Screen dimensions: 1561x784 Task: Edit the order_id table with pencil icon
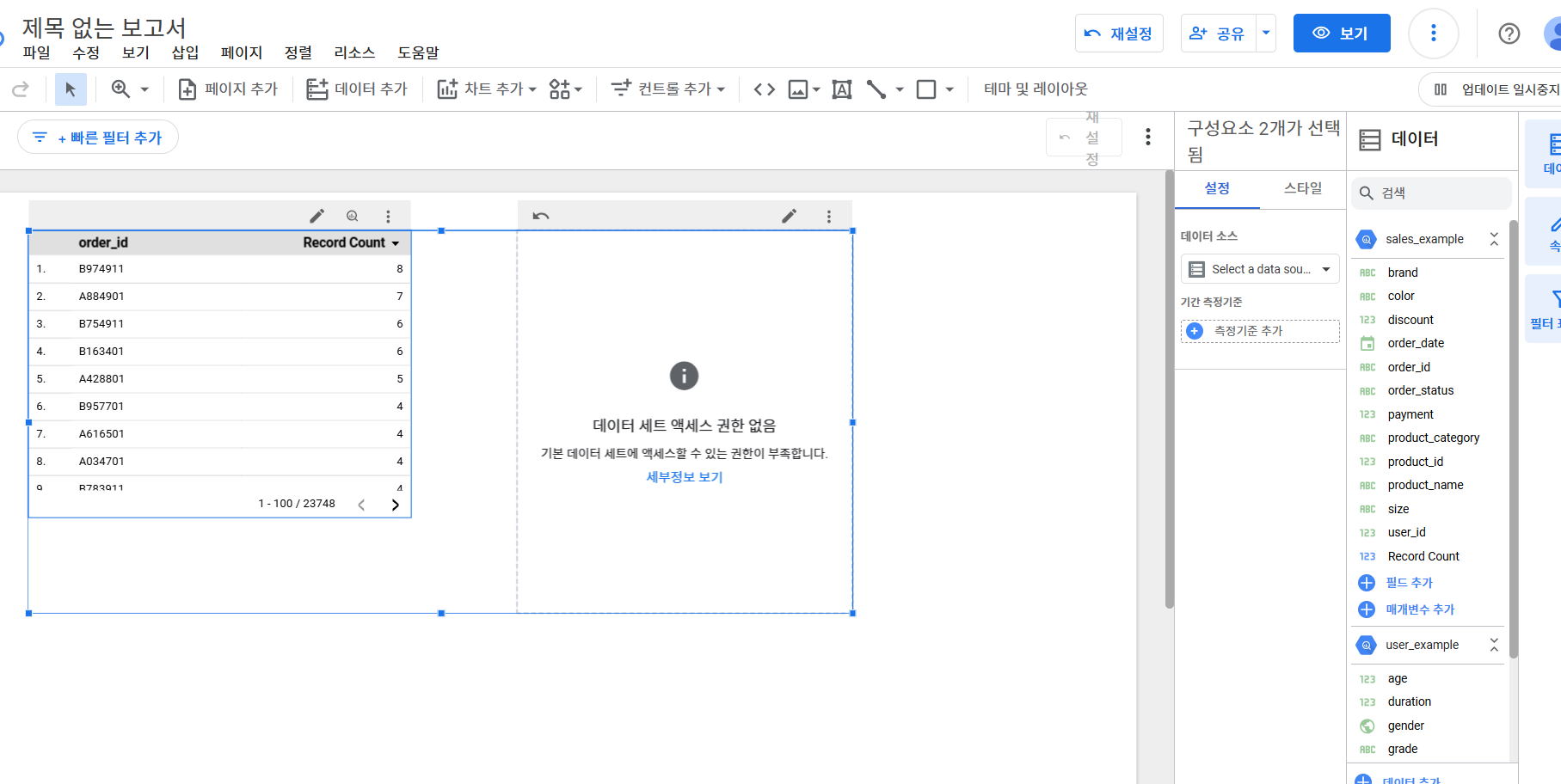[317, 217]
